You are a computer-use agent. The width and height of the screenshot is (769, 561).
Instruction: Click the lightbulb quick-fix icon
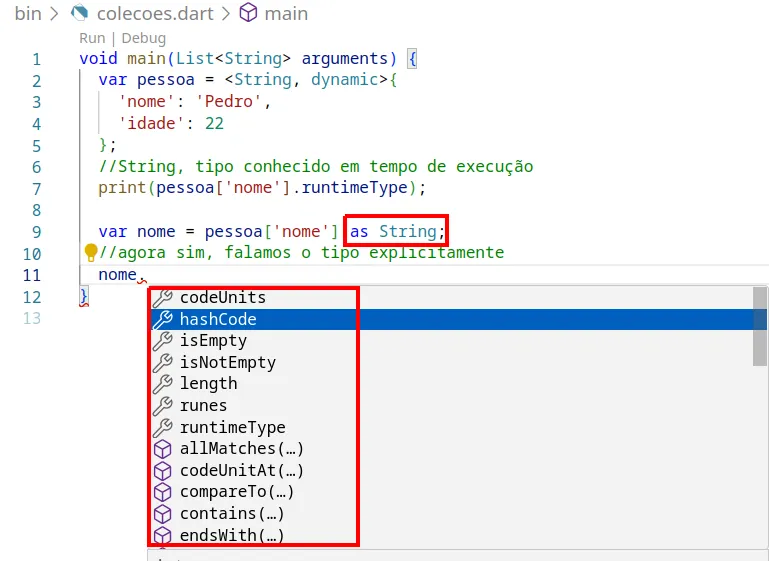91,253
